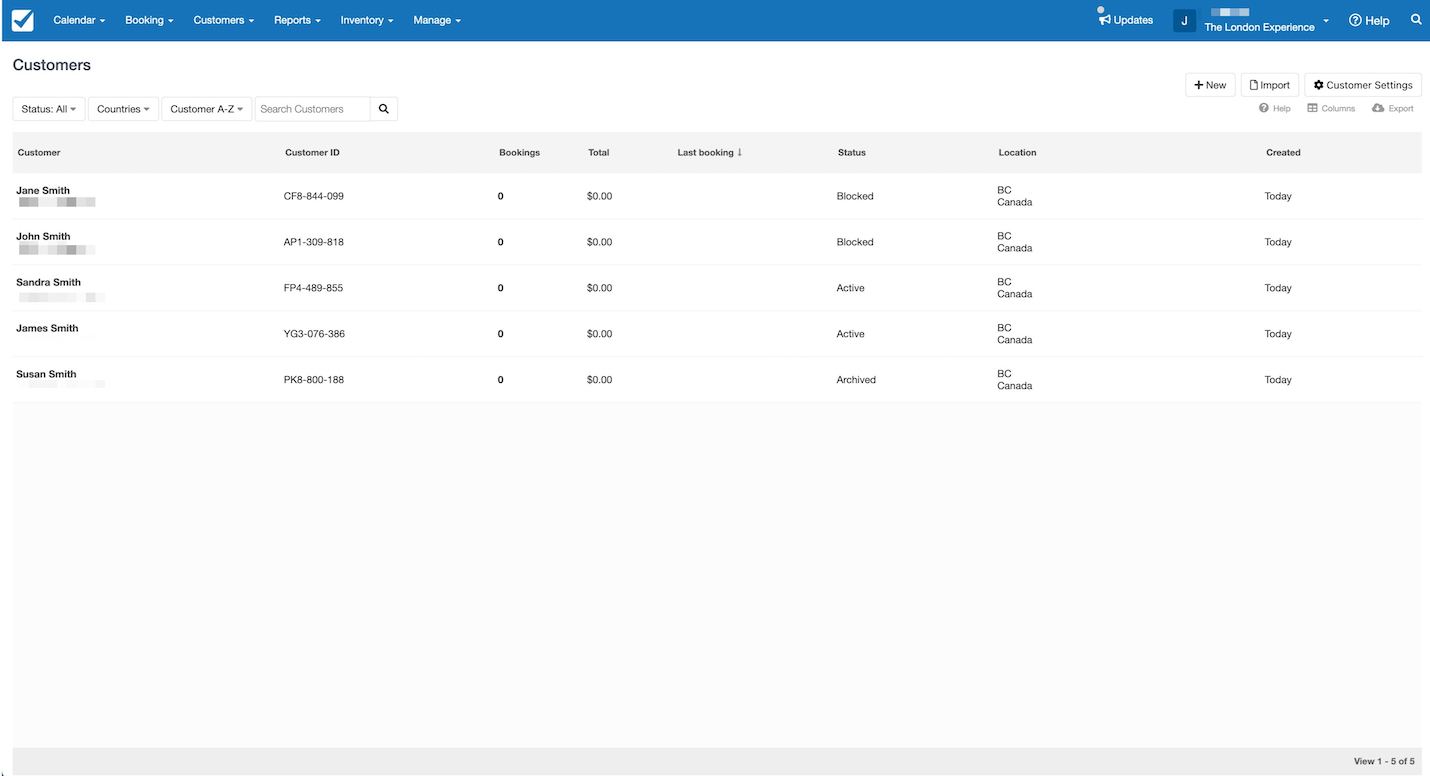
Task: Click the small Help link under Customer Settings
Action: coord(1275,108)
